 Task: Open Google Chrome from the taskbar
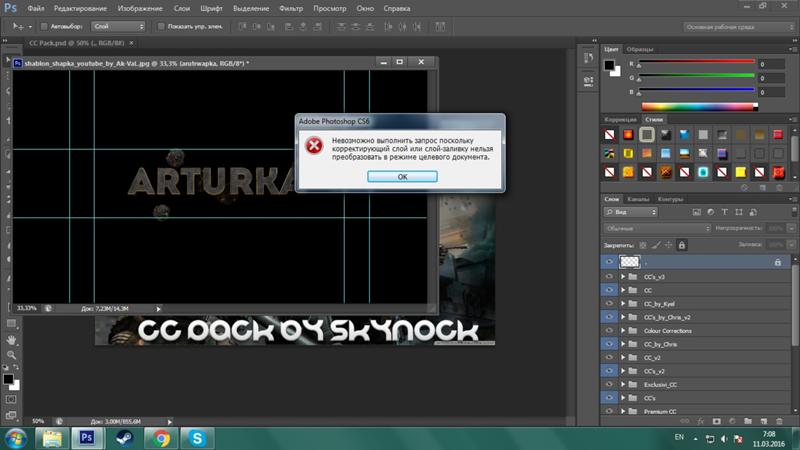coord(161,438)
